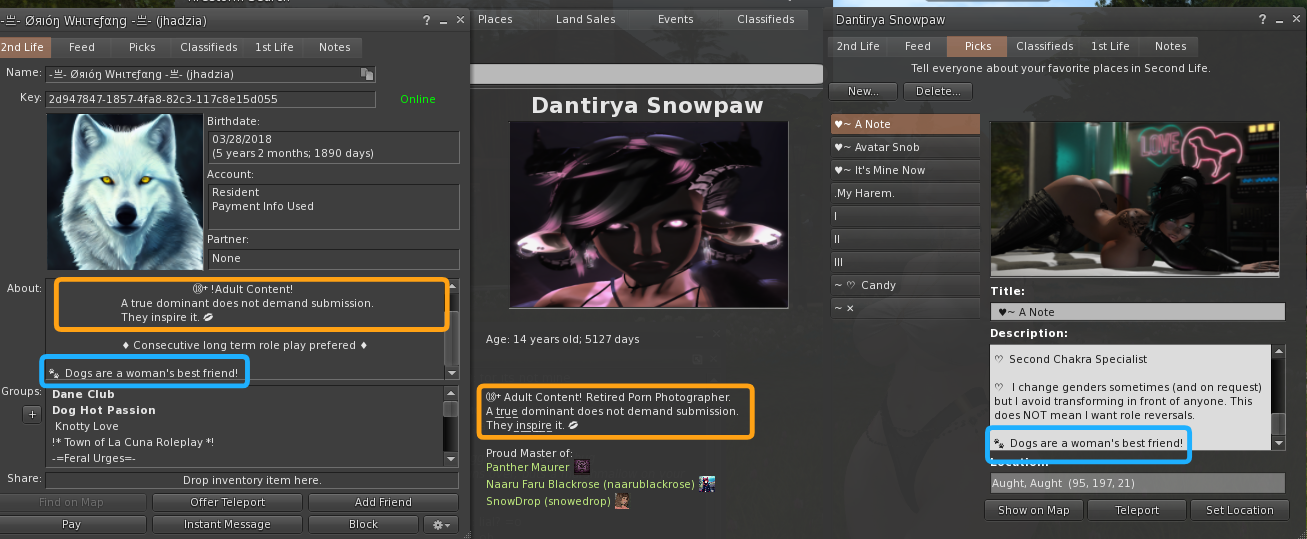Select the Places search tab
The height and width of the screenshot is (539, 1307).
(x=495, y=19)
